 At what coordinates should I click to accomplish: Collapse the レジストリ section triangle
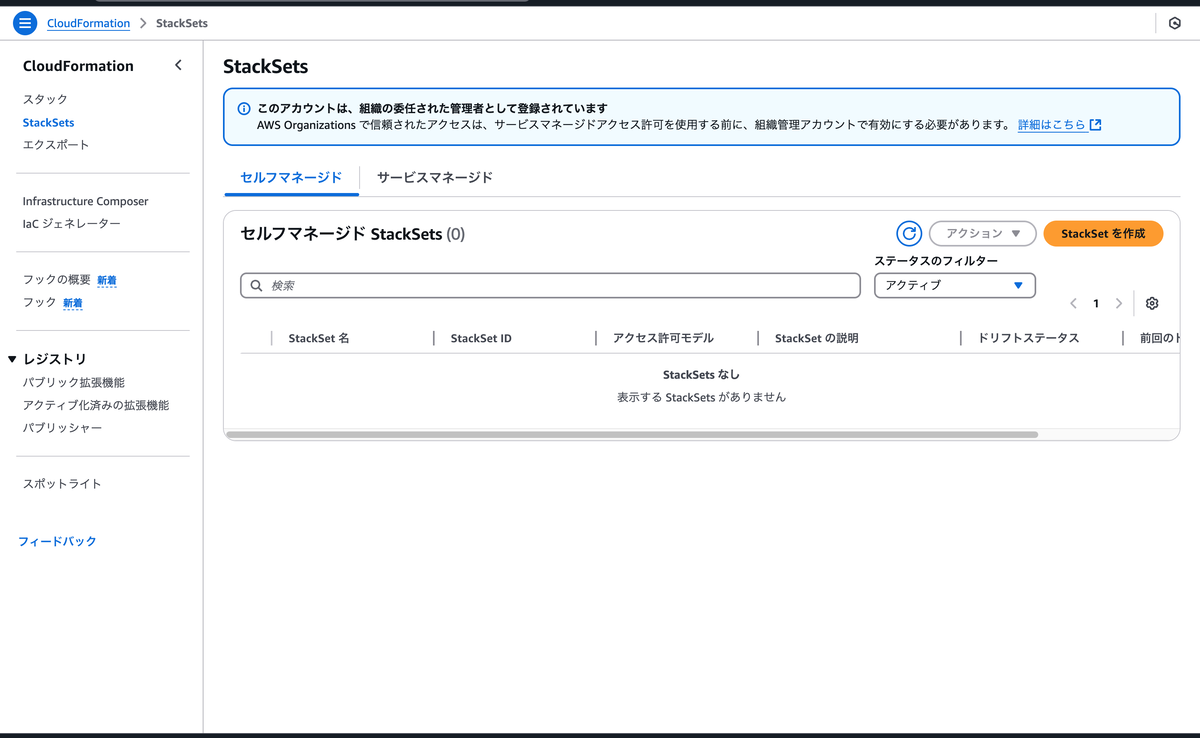click(12, 359)
